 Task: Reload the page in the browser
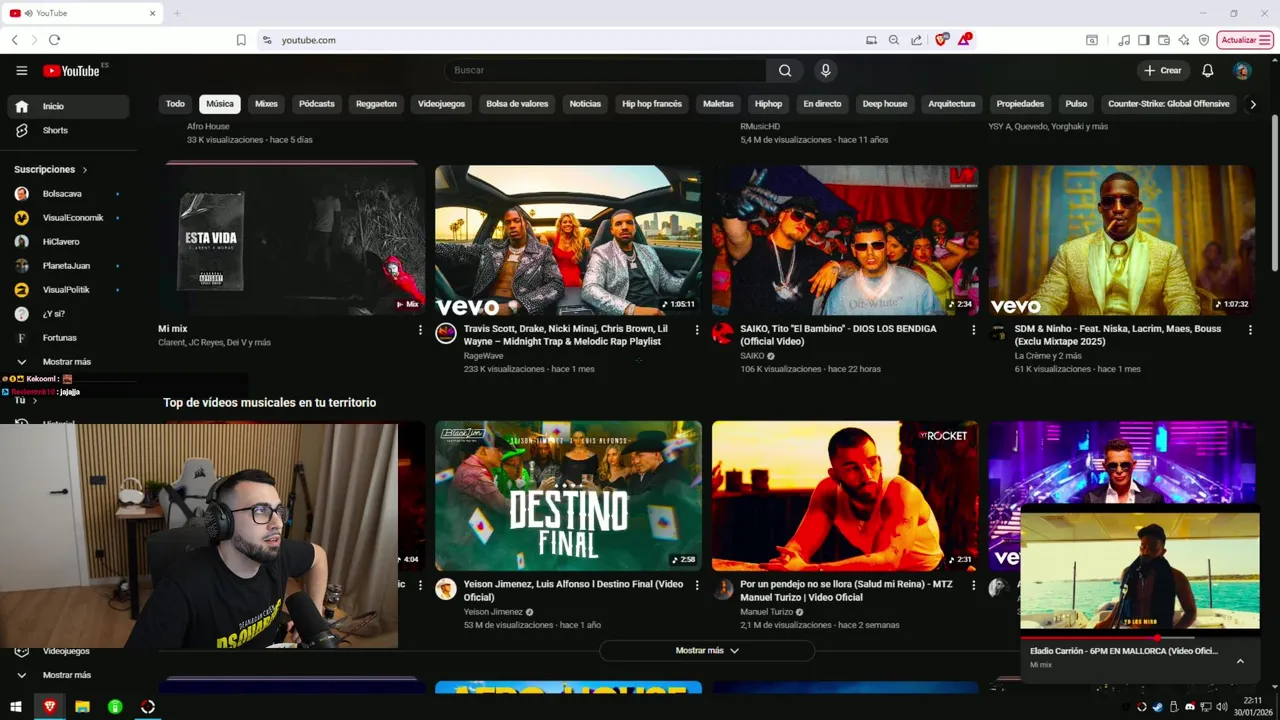[54, 40]
